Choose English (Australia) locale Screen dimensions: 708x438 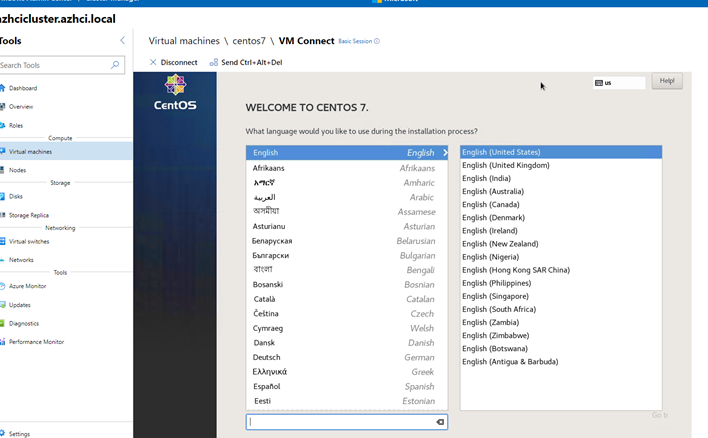[x=561, y=191]
